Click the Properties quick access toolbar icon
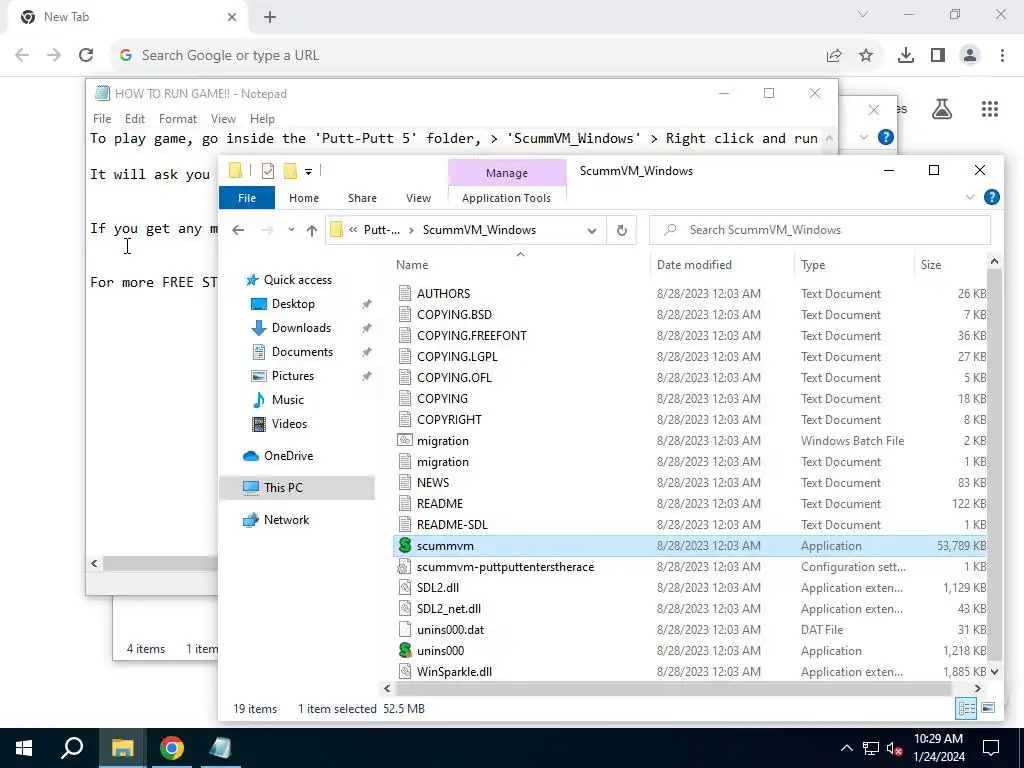 pos(268,171)
